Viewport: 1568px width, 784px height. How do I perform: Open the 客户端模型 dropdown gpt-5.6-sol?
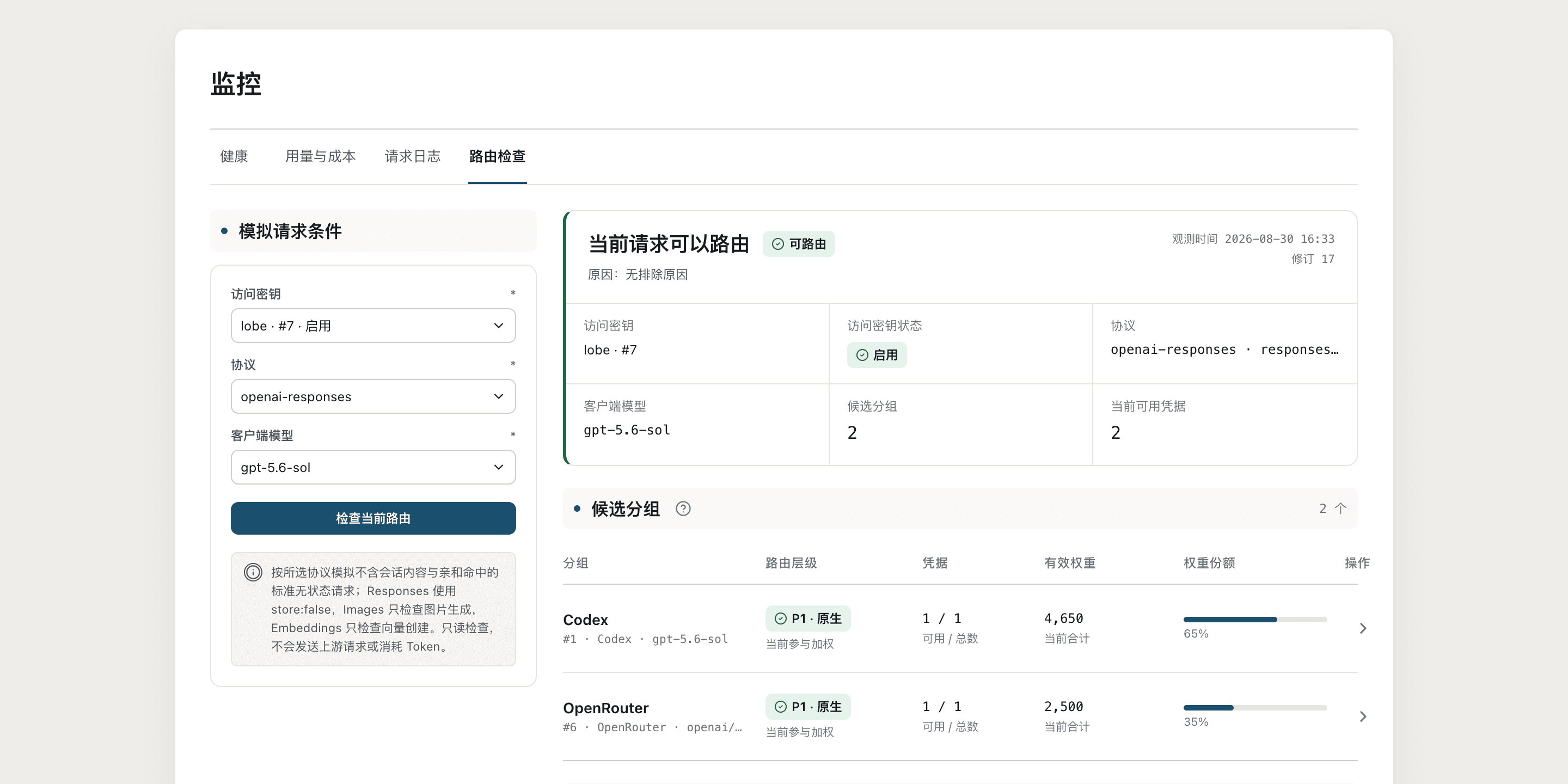pos(373,467)
